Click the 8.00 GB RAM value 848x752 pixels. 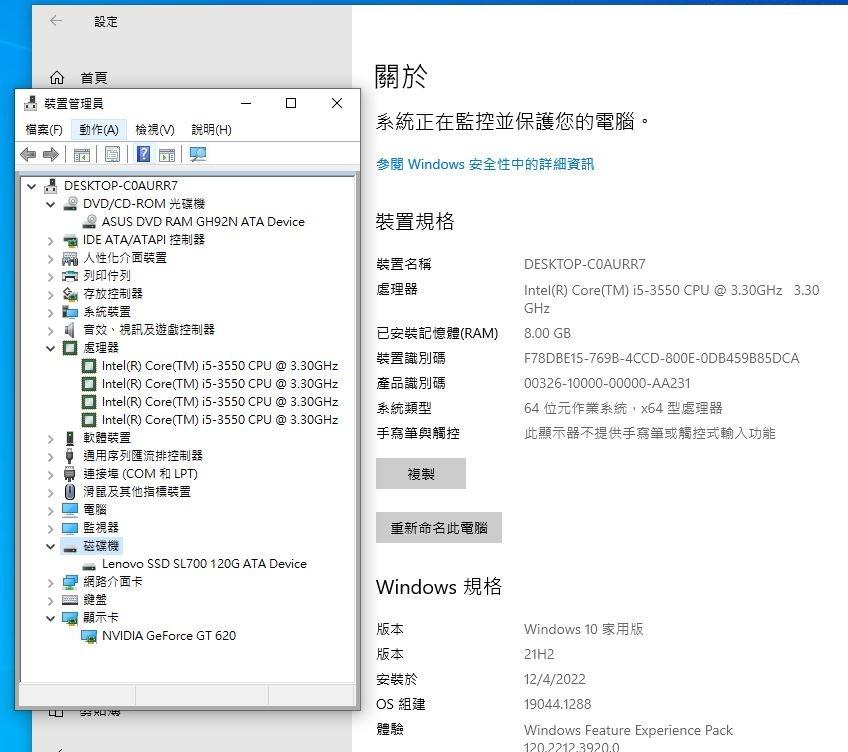pyautogui.click(x=547, y=333)
